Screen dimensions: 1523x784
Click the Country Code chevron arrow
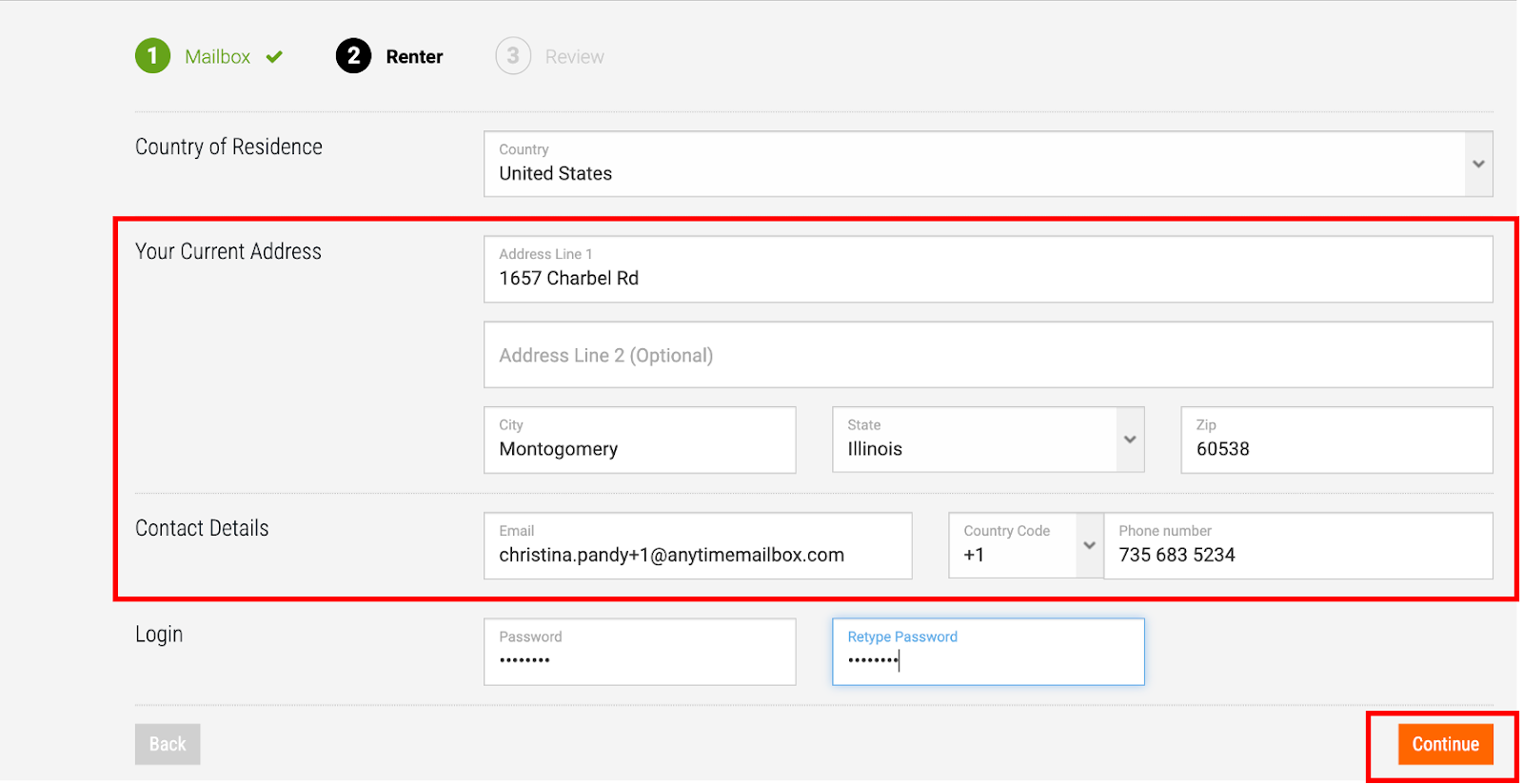click(x=1090, y=546)
